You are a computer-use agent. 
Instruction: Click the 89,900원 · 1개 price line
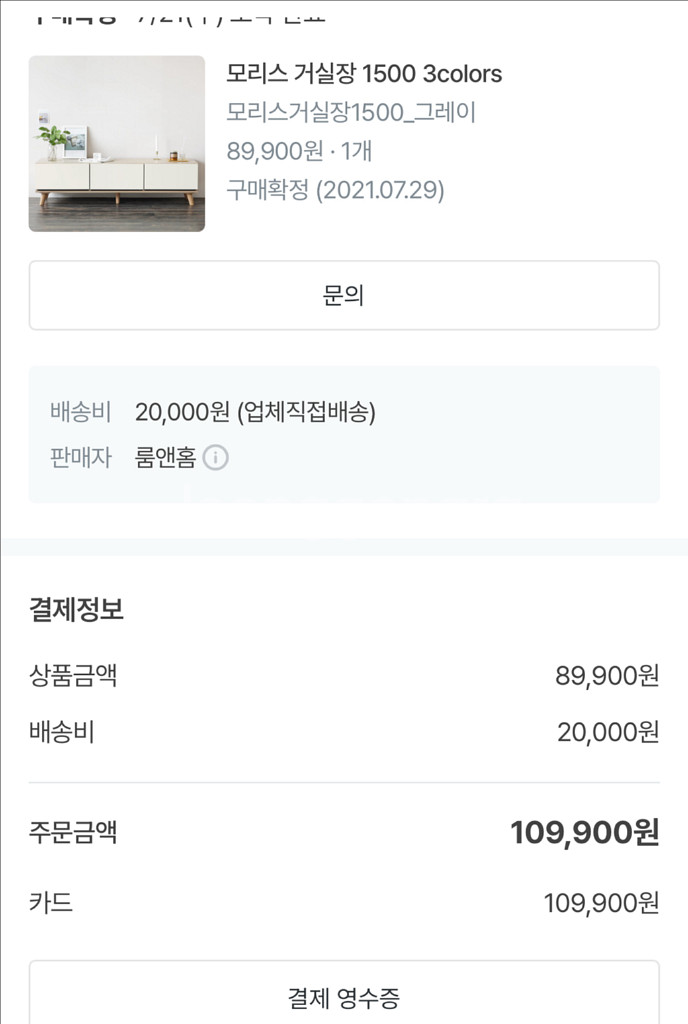(x=299, y=151)
